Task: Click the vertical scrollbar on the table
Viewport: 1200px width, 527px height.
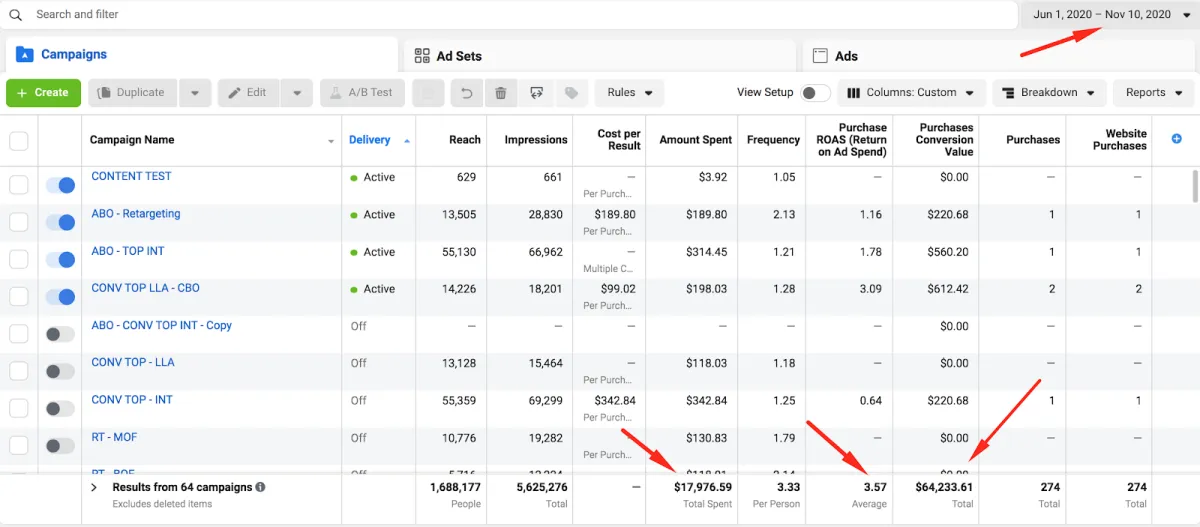Action: pos(1193,186)
